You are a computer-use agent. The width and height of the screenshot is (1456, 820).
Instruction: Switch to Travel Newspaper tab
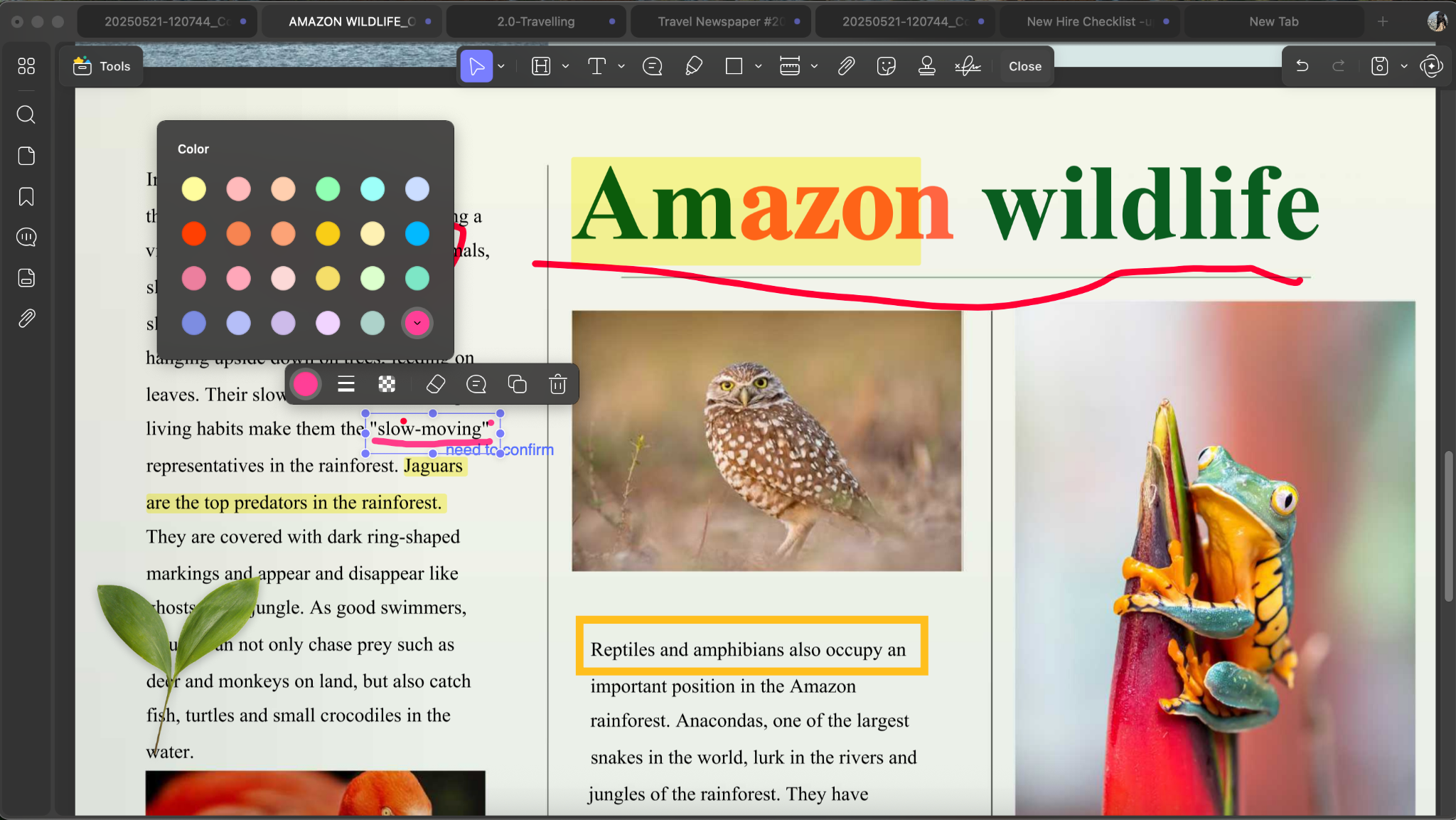coord(721,21)
